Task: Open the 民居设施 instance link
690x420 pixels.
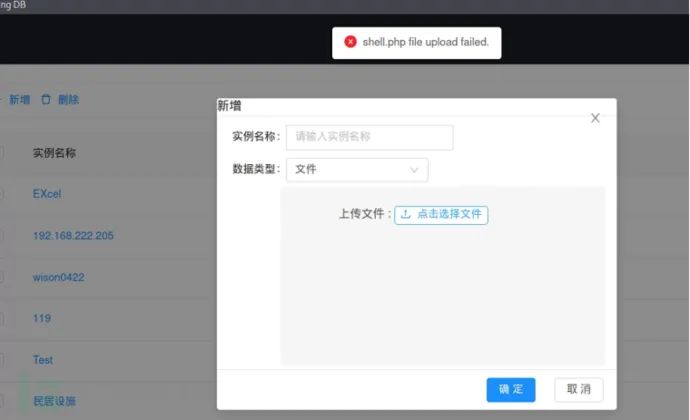Action: [55, 401]
